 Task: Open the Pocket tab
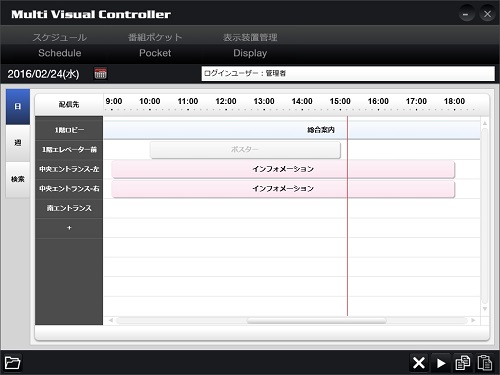click(x=155, y=45)
